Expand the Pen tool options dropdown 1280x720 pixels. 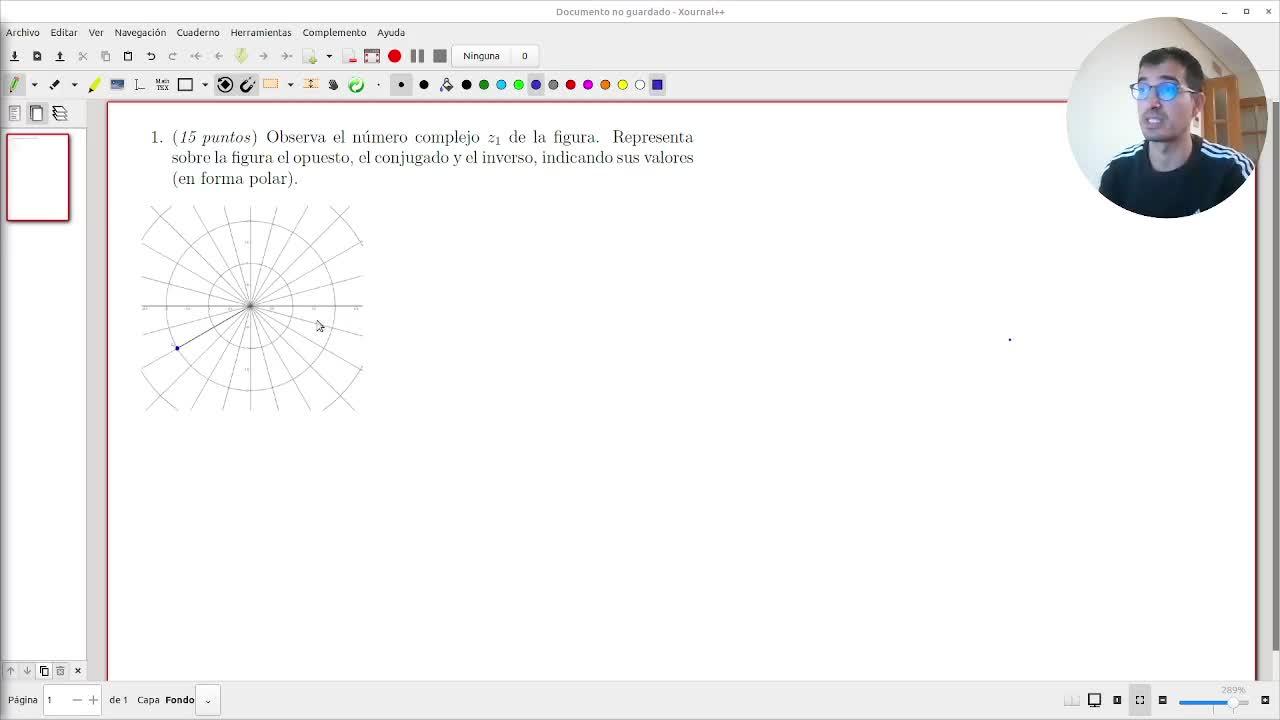[x=34, y=85]
